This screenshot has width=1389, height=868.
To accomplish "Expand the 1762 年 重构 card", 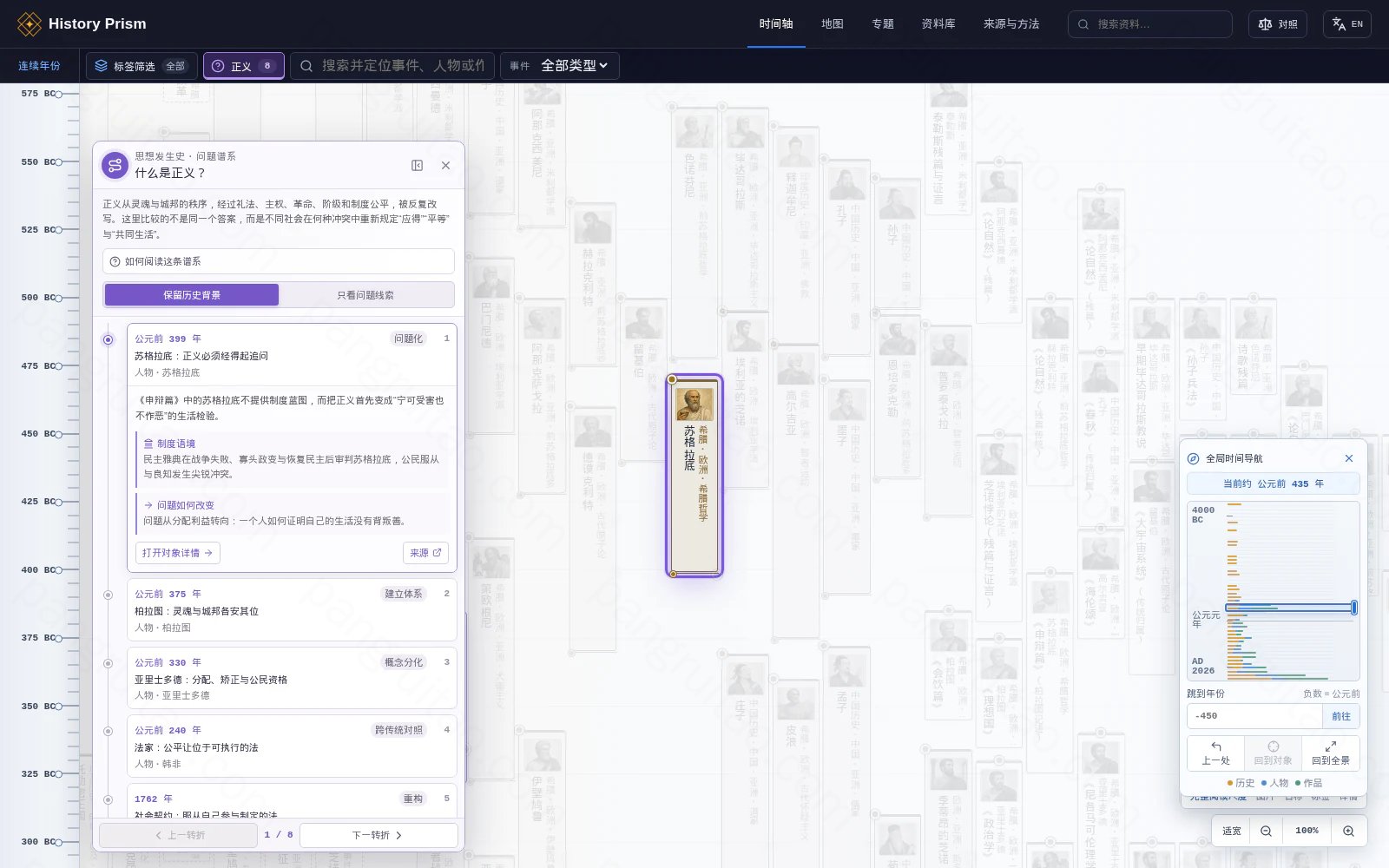I will pyautogui.click(x=292, y=801).
